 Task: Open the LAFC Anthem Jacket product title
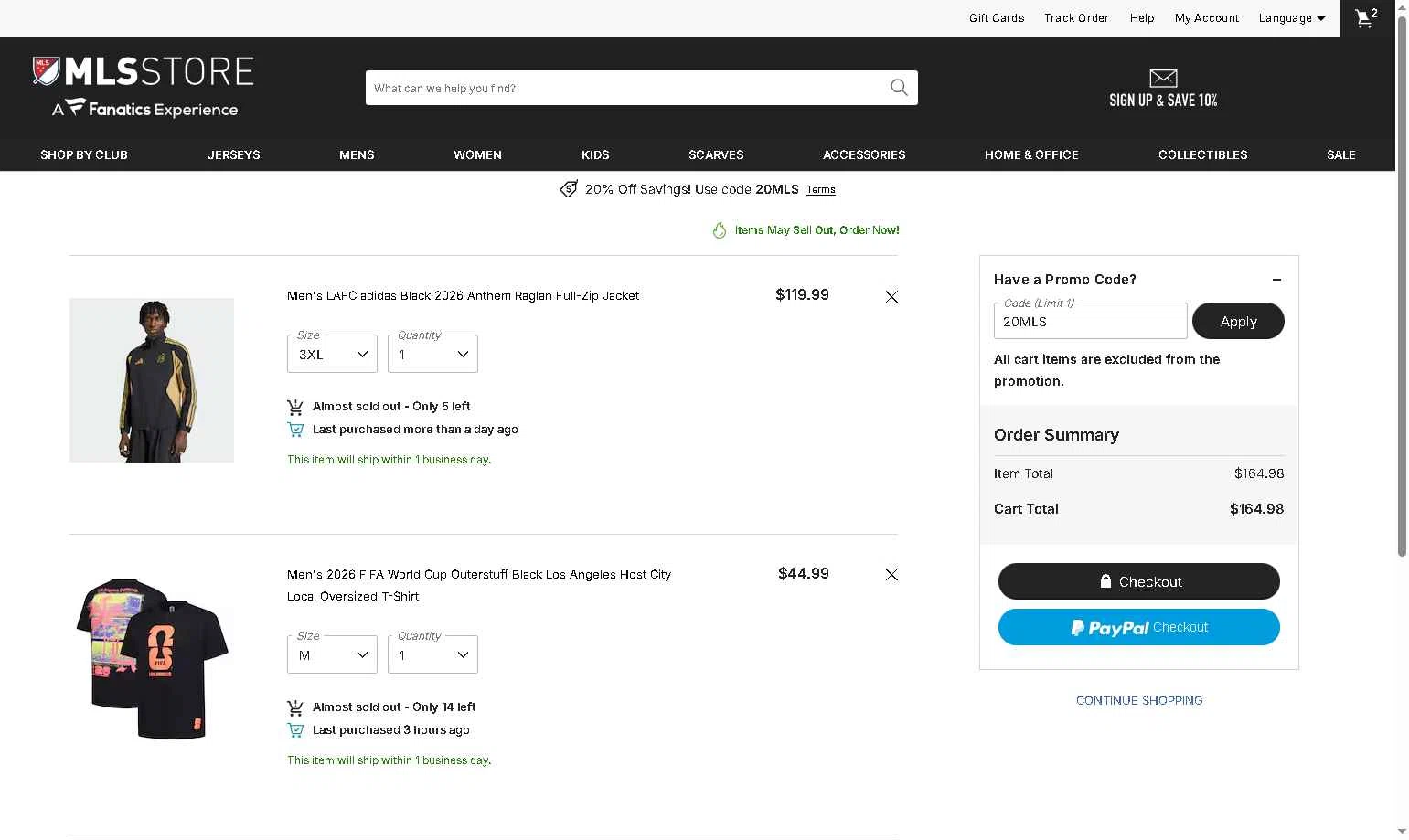pyautogui.click(x=463, y=296)
